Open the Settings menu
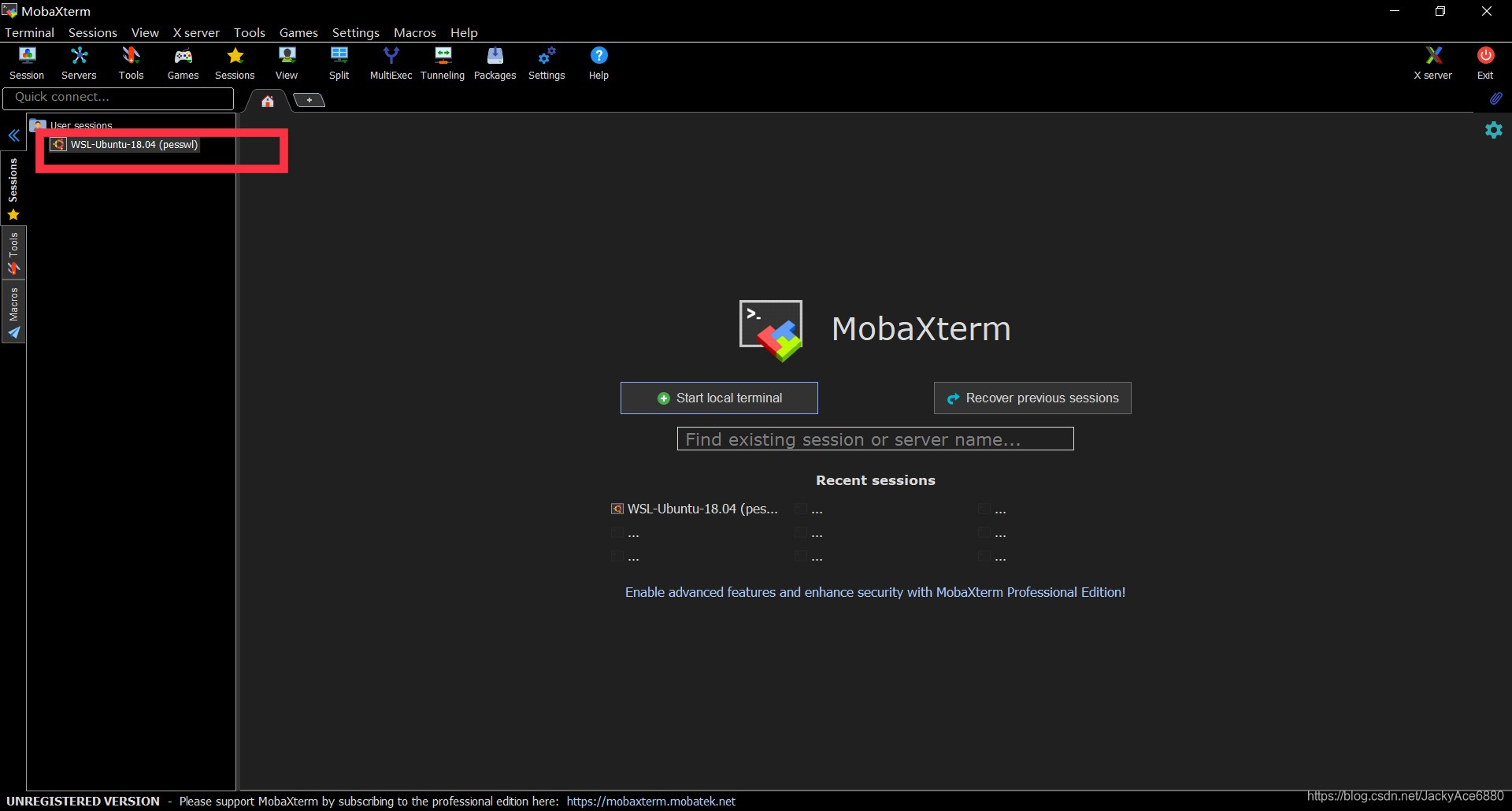This screenshot has height=811, width=1512. pyautogui.click(x=356, y=32)
